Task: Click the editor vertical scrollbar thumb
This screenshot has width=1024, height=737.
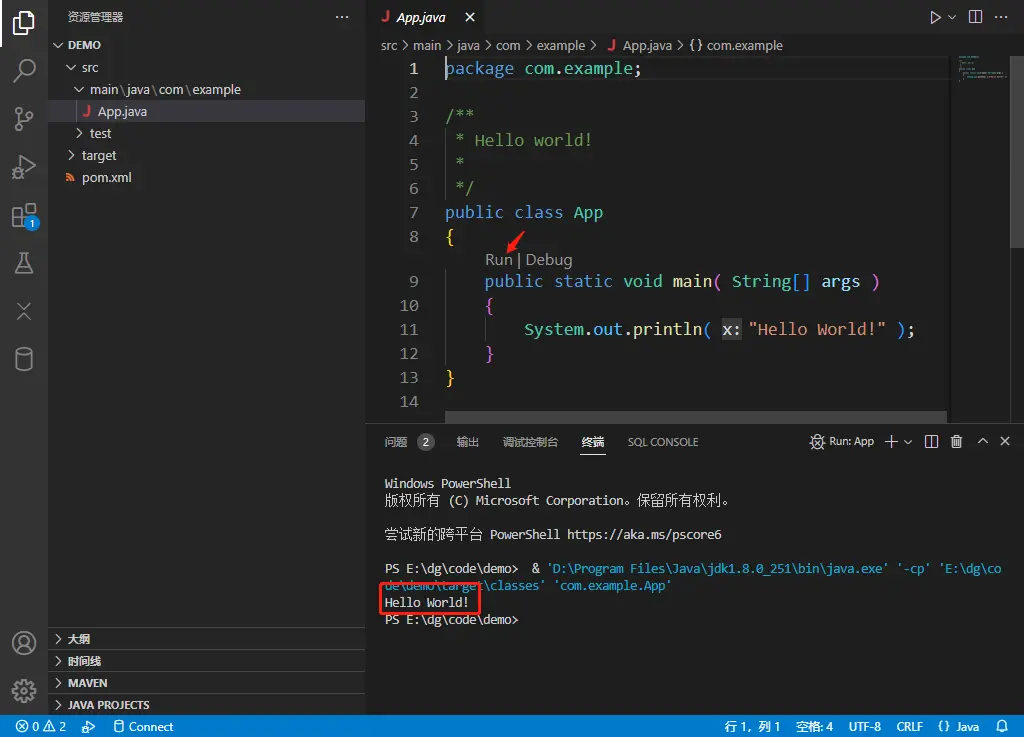Action: [x=1017, y=151]
